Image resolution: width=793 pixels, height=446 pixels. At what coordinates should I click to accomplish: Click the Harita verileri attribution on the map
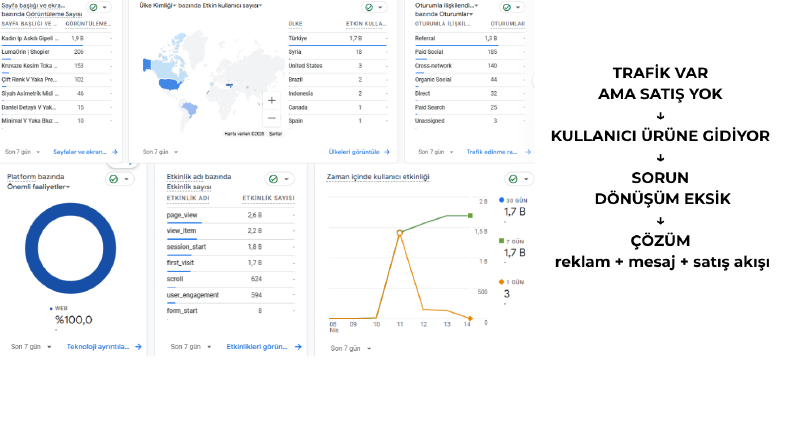tap(245, 134)
